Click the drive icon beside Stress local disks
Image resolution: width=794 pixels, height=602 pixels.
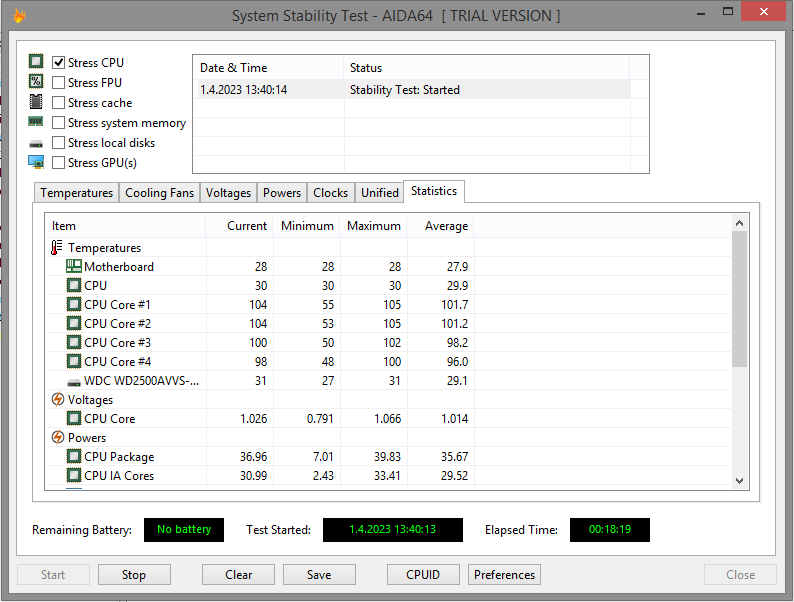(36, 144)
